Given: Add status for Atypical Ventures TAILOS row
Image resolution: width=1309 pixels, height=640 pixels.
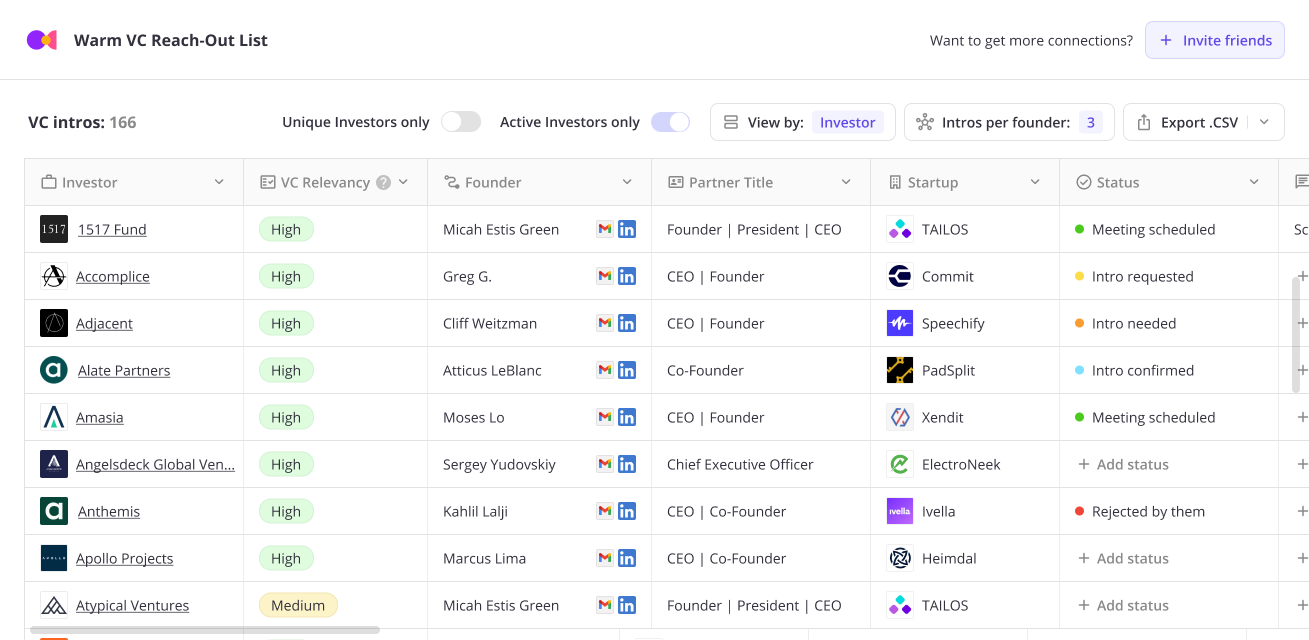Looking at the screenshot, I should tap(1123, 605).
